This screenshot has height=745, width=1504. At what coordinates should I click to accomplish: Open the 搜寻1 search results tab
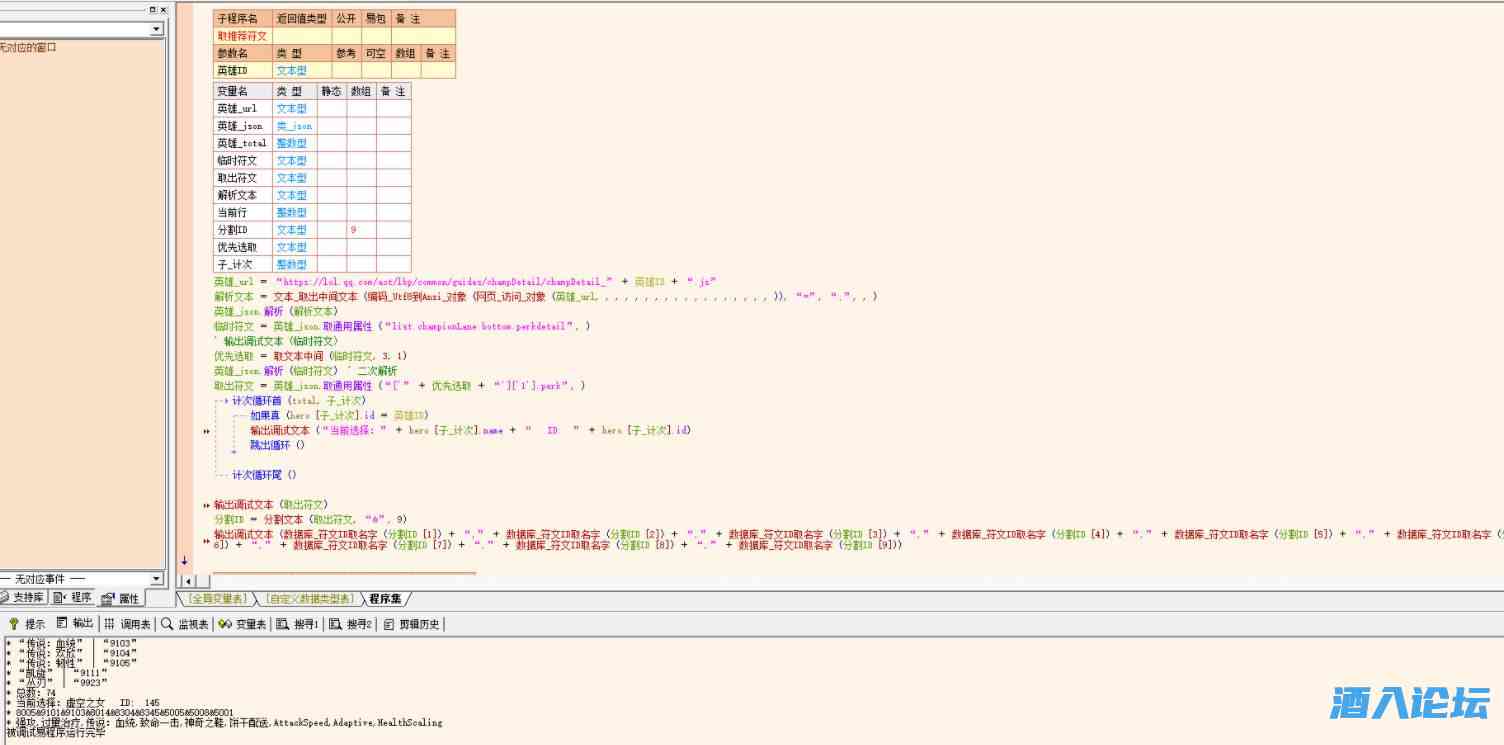(298, 624)
